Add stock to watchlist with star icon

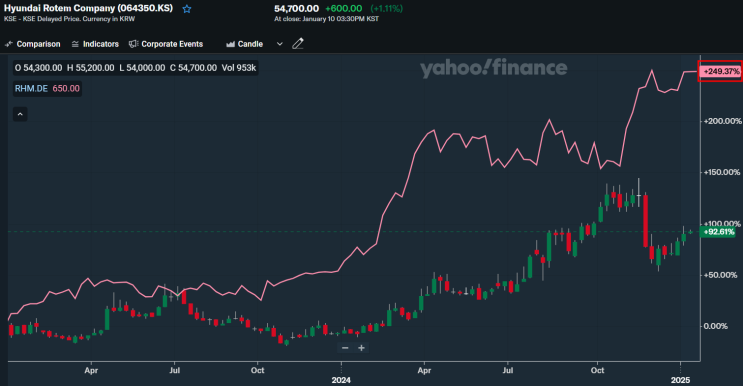(187, 9)
